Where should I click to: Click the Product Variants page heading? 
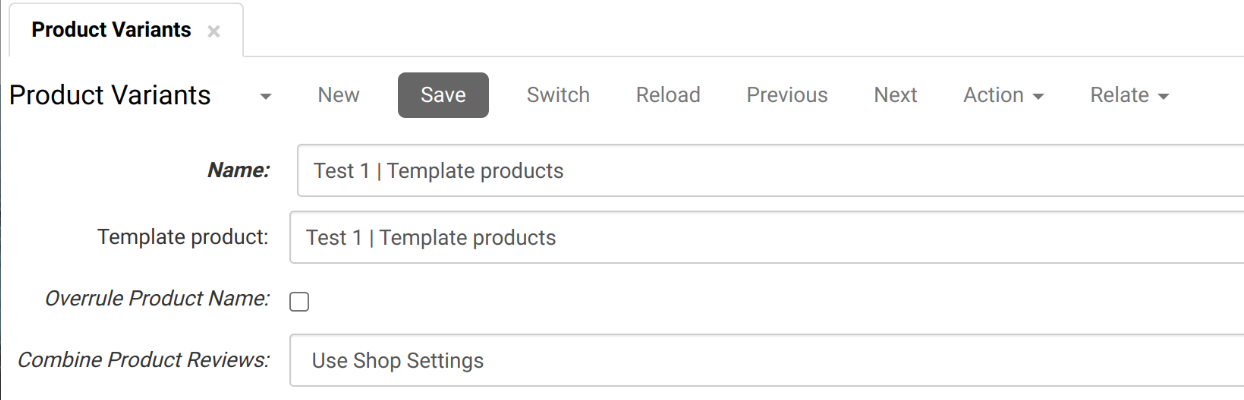point(110,95)
